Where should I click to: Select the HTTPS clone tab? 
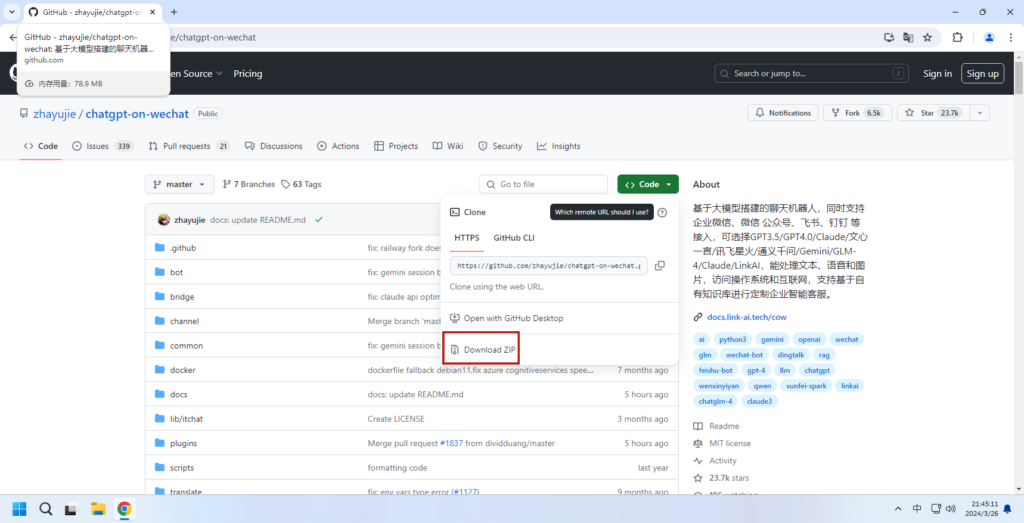[467, 238]
